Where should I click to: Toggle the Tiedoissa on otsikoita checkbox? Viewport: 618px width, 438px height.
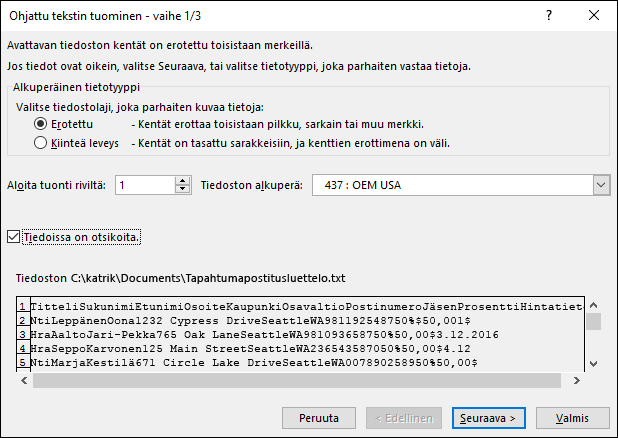click(13, 237)
